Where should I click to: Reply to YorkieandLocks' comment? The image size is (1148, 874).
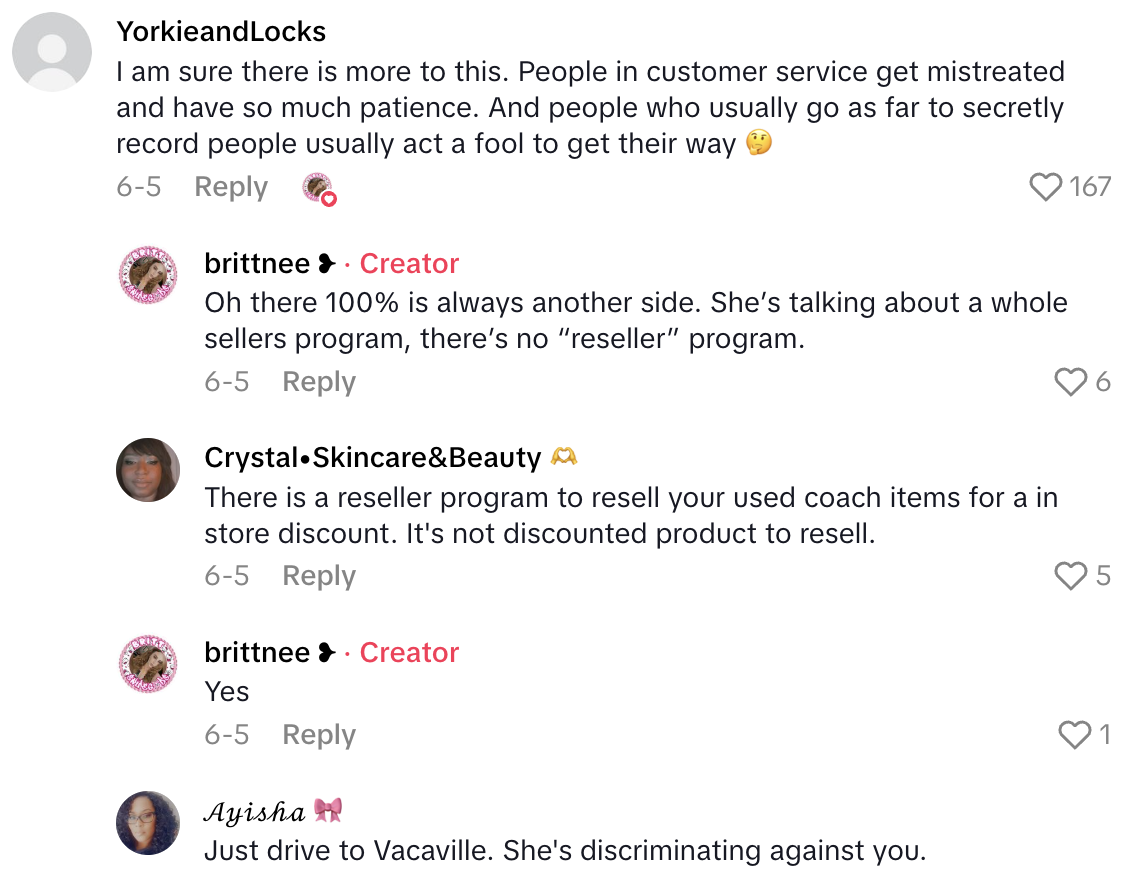[x=231, y=187]
